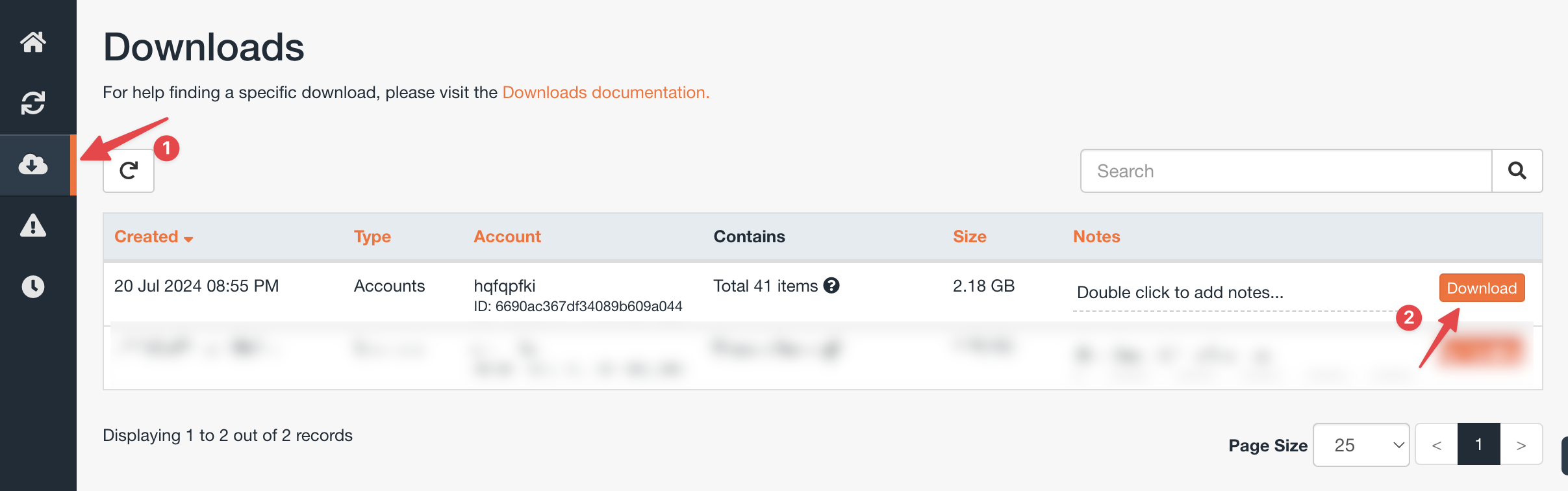Select the cloud Downloads sidebar icon

(33, 164)
